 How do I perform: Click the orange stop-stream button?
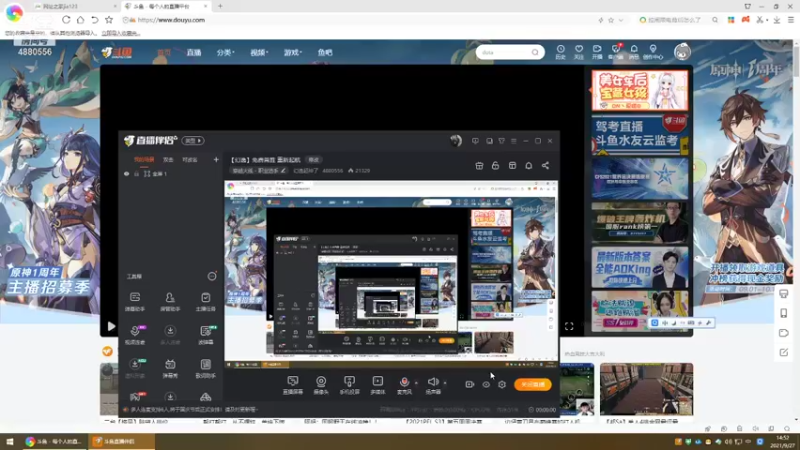(533, 384)
